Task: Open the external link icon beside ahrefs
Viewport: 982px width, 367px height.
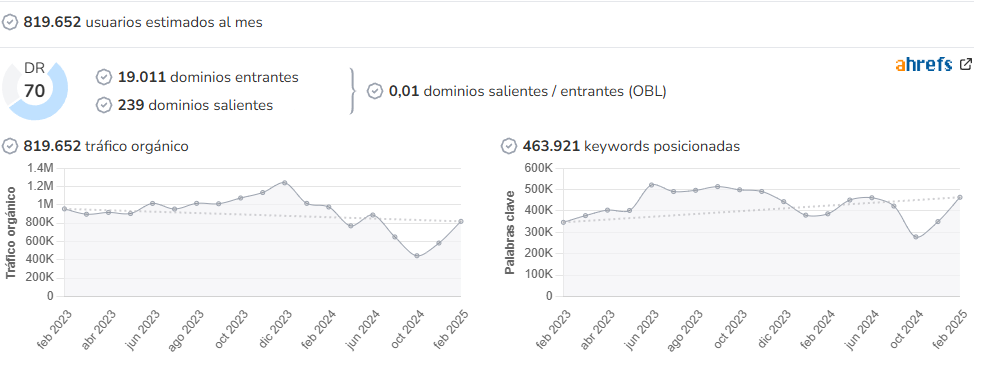Action: point(966,64)
